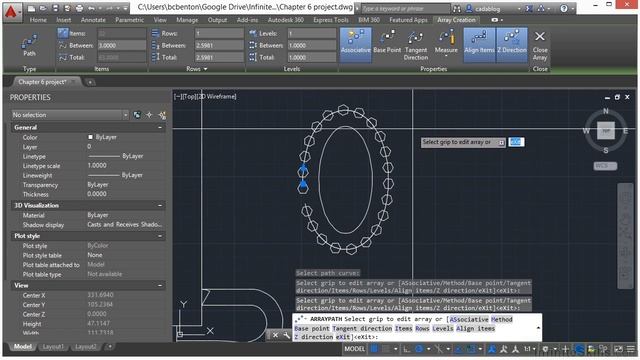Click the Method option in command line

(x=502, y=319)
